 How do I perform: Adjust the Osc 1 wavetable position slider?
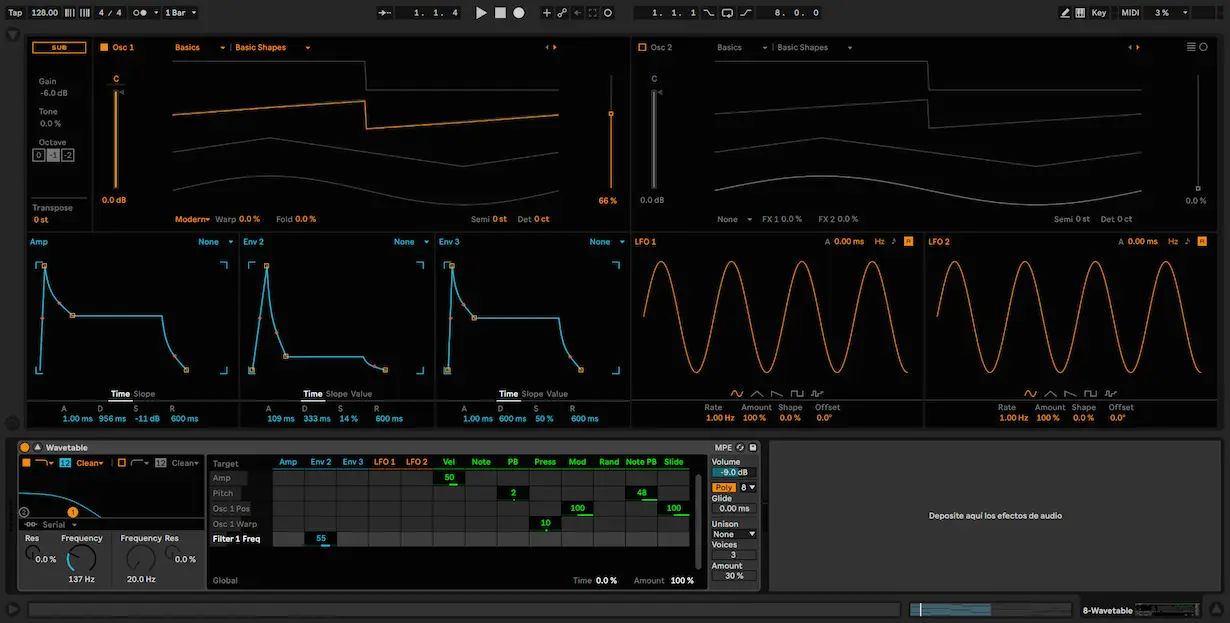tap(610, 133)
